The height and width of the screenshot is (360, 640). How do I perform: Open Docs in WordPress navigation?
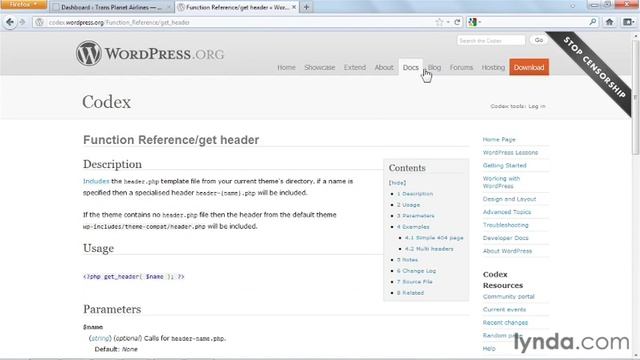(x=411, y=67)
